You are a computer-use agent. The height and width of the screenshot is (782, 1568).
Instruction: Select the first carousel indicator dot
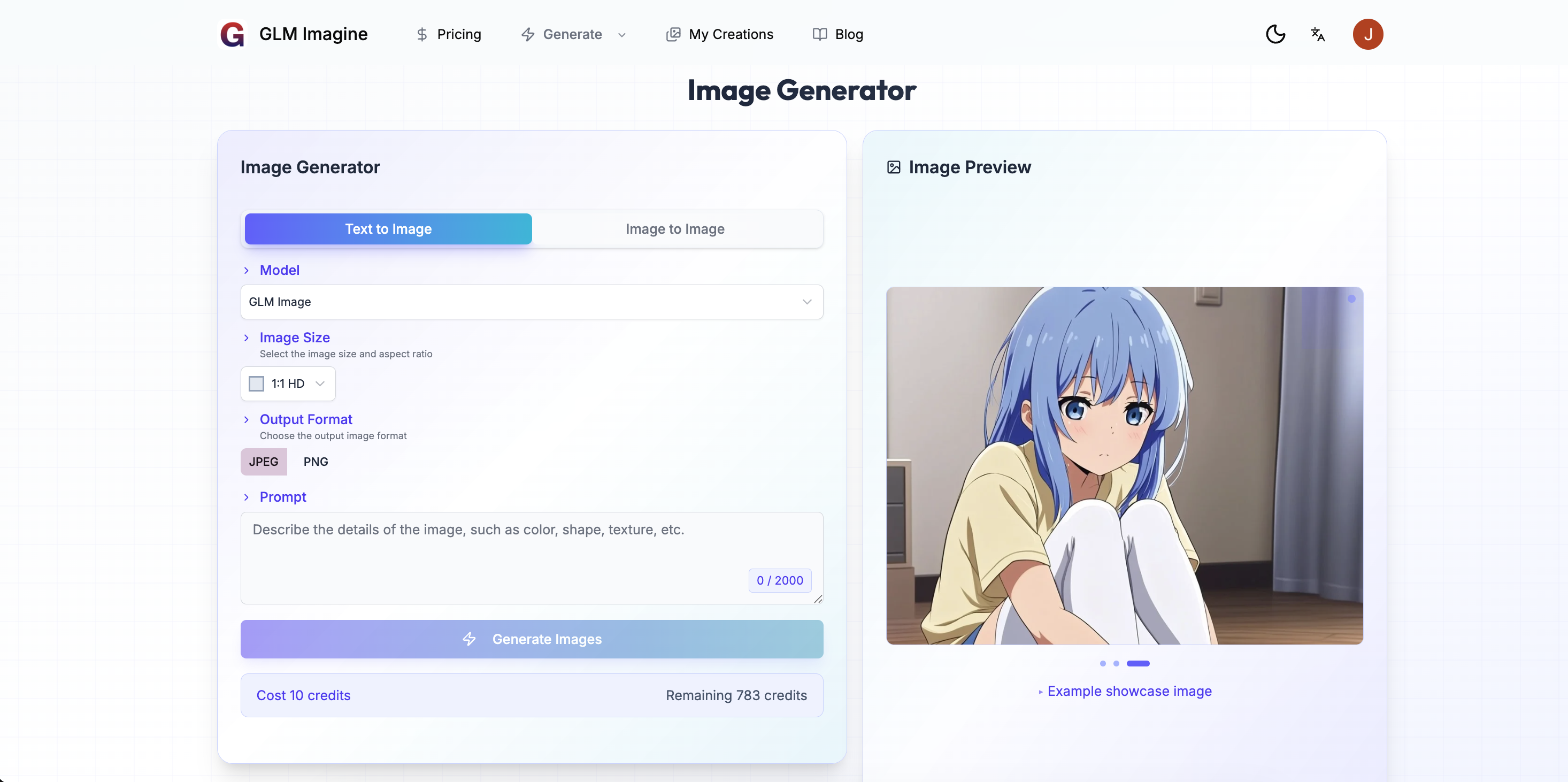1102,663
